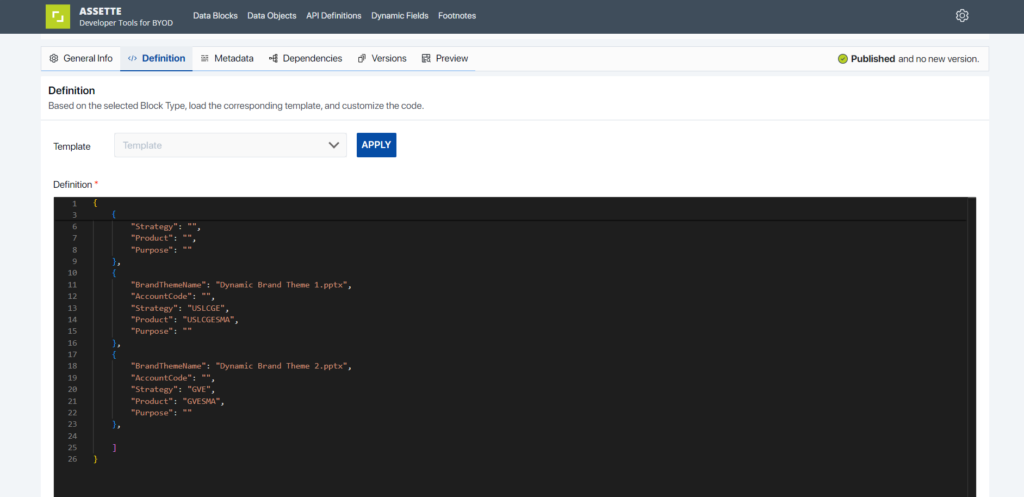Screen dimensions: 1024x497
Task: Expand the Template dropdown arrow
Action: coord(334,145)
